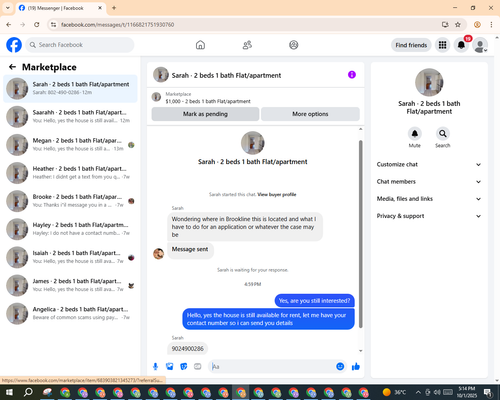The image size is (500, 400).
Task: Open Windows taskbar search icon
Action: pos(28,392)
